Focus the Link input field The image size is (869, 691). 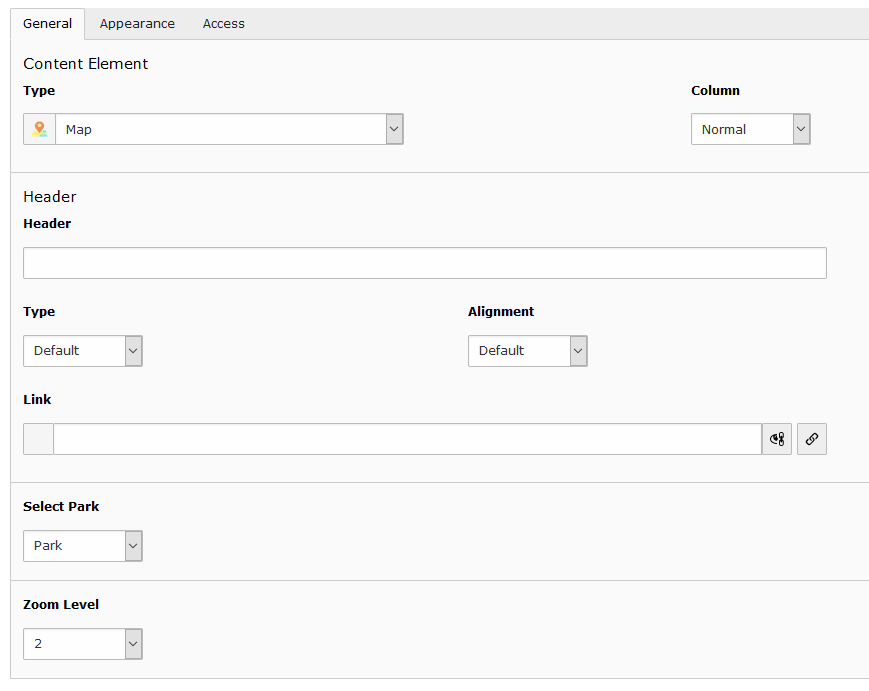407,439
